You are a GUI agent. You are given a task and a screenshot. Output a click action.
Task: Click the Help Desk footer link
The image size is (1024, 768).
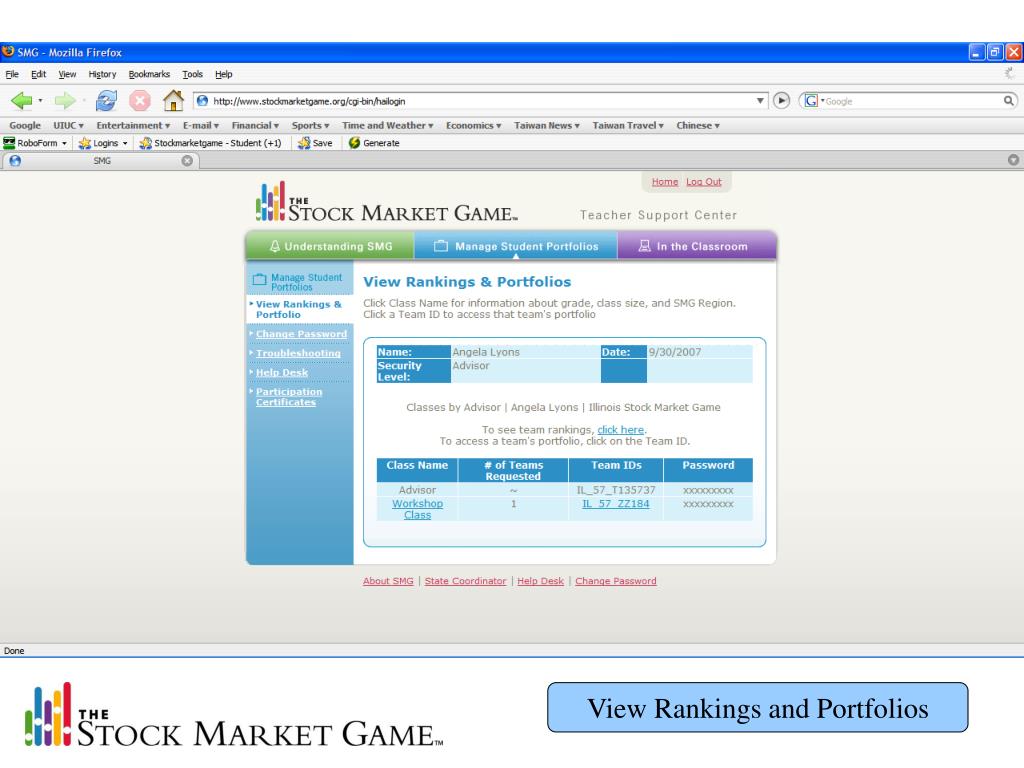540,581
